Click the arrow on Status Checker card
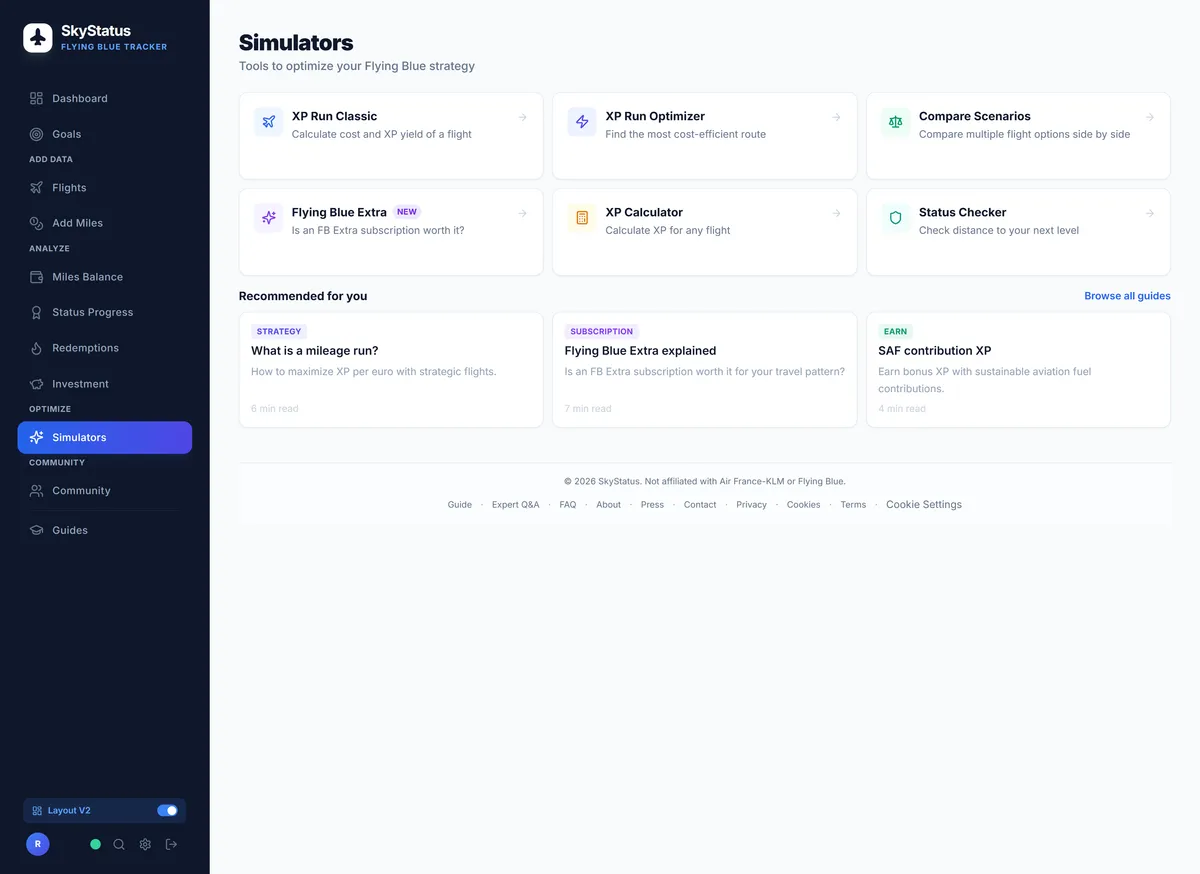This screenshot has width=1200, height=874. tap(1149, 213)
